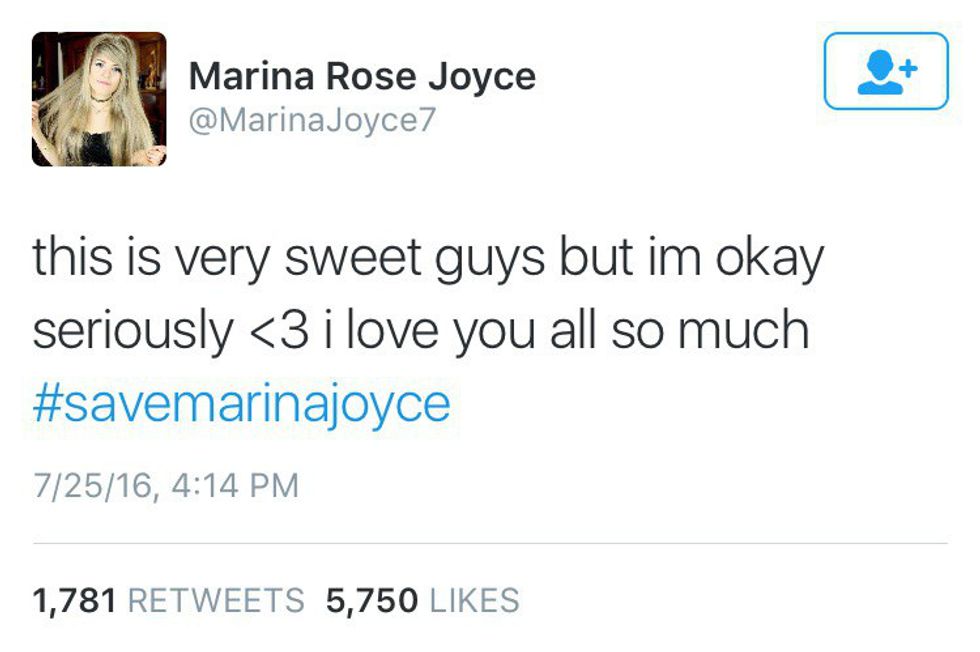This screenshot has width=980, height=652.
Task: Open the @MarinaJoyce7 handle
Action: (314, 120)
